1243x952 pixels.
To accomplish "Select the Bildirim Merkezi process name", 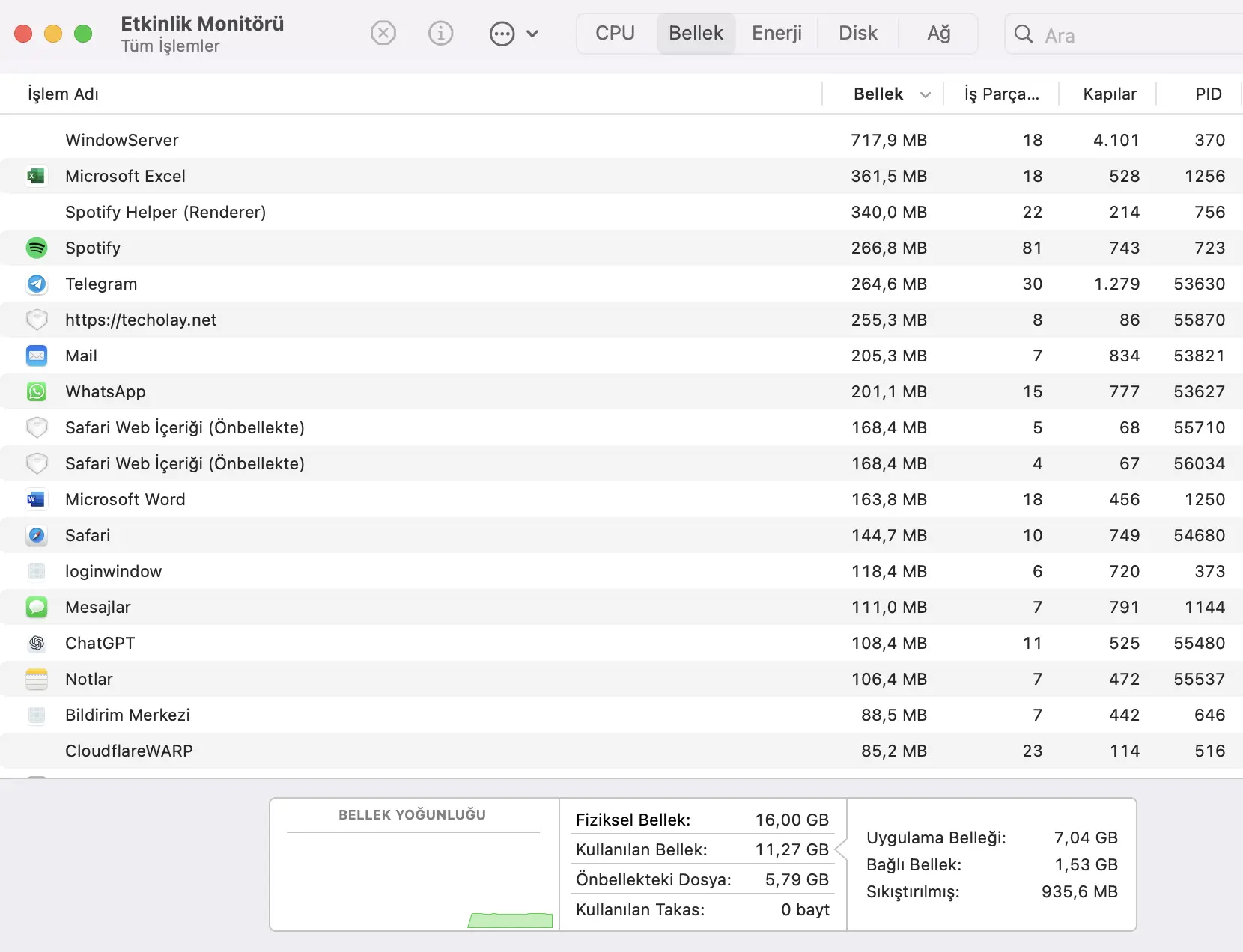I will 127,715.
